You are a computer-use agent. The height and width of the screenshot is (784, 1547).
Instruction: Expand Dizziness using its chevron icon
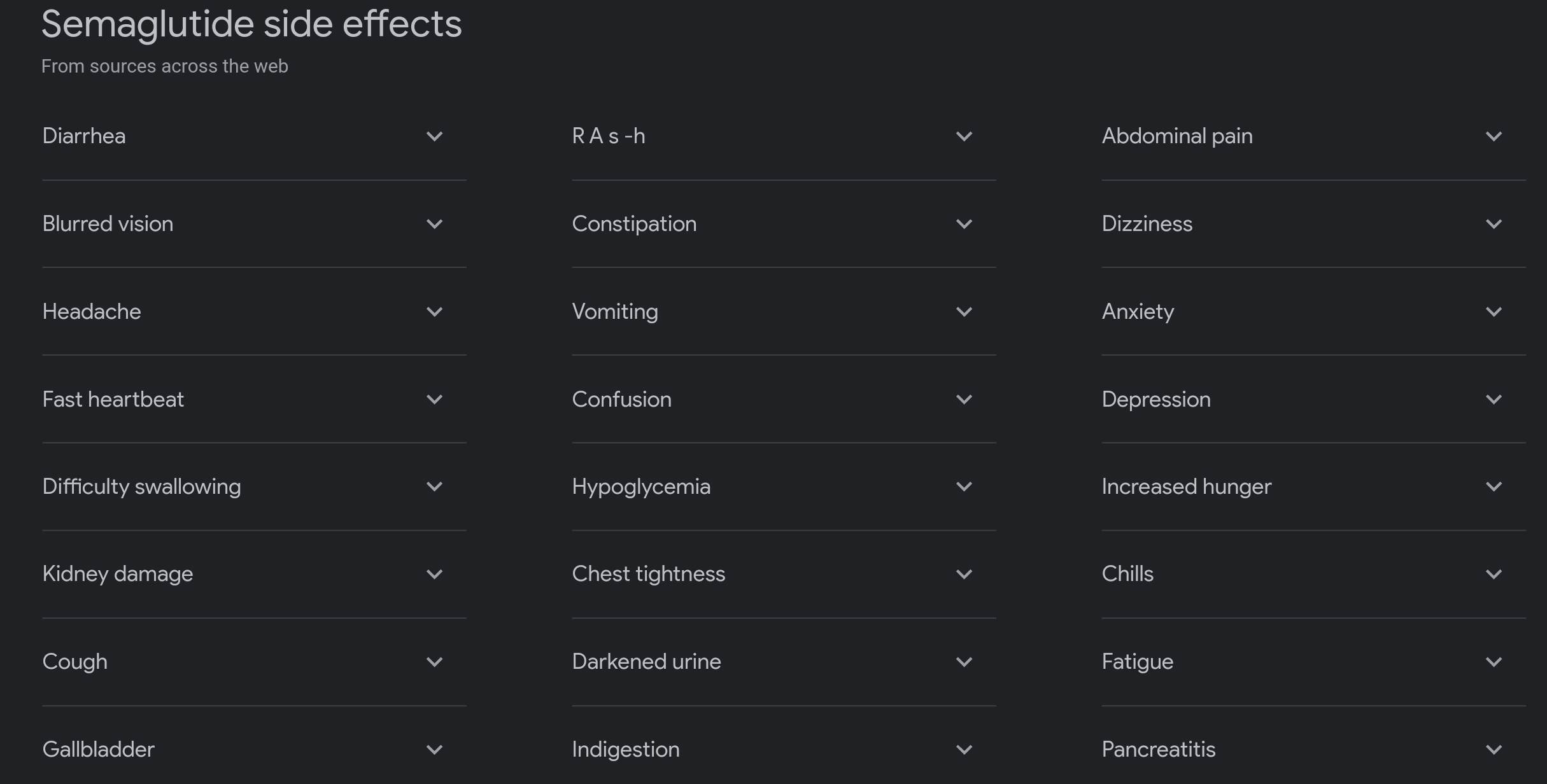[x=1494, y=224]
